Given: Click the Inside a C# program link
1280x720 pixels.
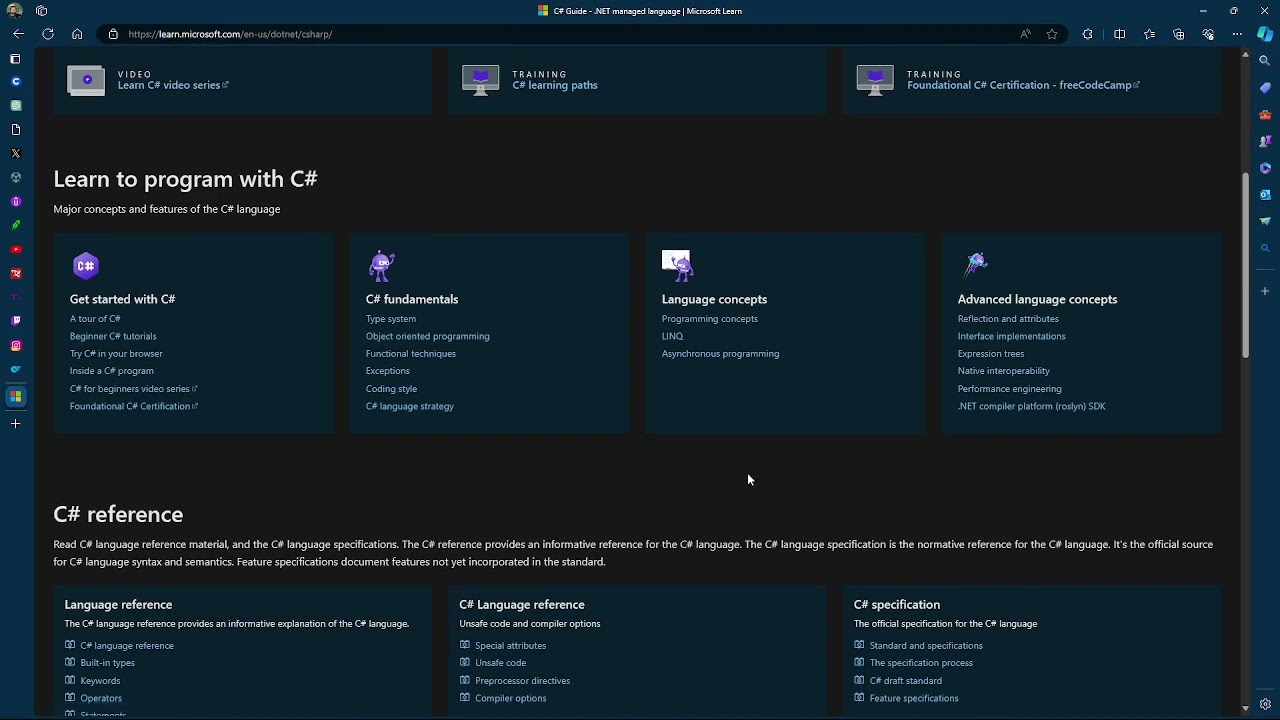Looking at the screenshot, I should click(112, 371).
